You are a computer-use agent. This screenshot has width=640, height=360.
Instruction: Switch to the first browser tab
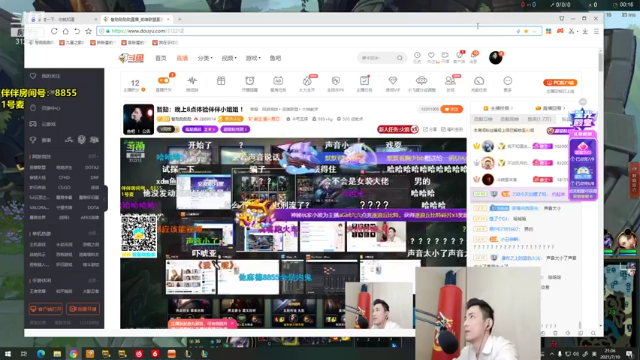coord(63,19)
